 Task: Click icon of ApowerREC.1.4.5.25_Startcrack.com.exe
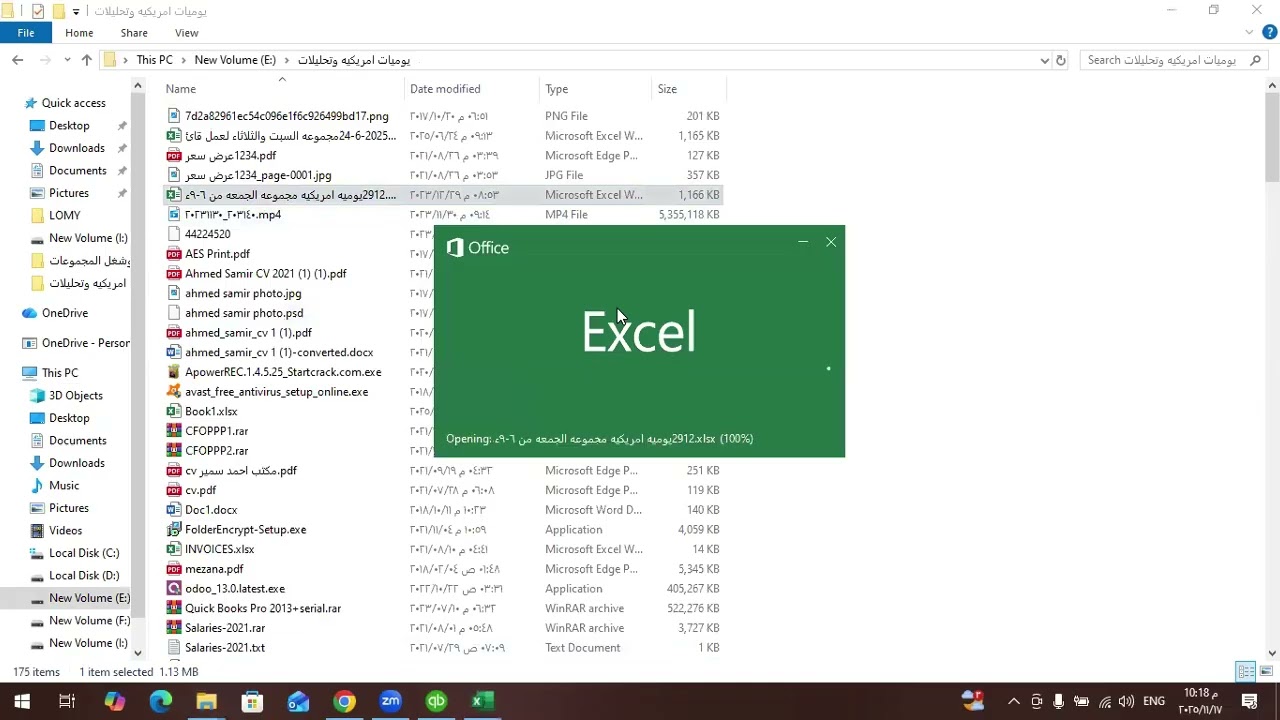[174, 372]
